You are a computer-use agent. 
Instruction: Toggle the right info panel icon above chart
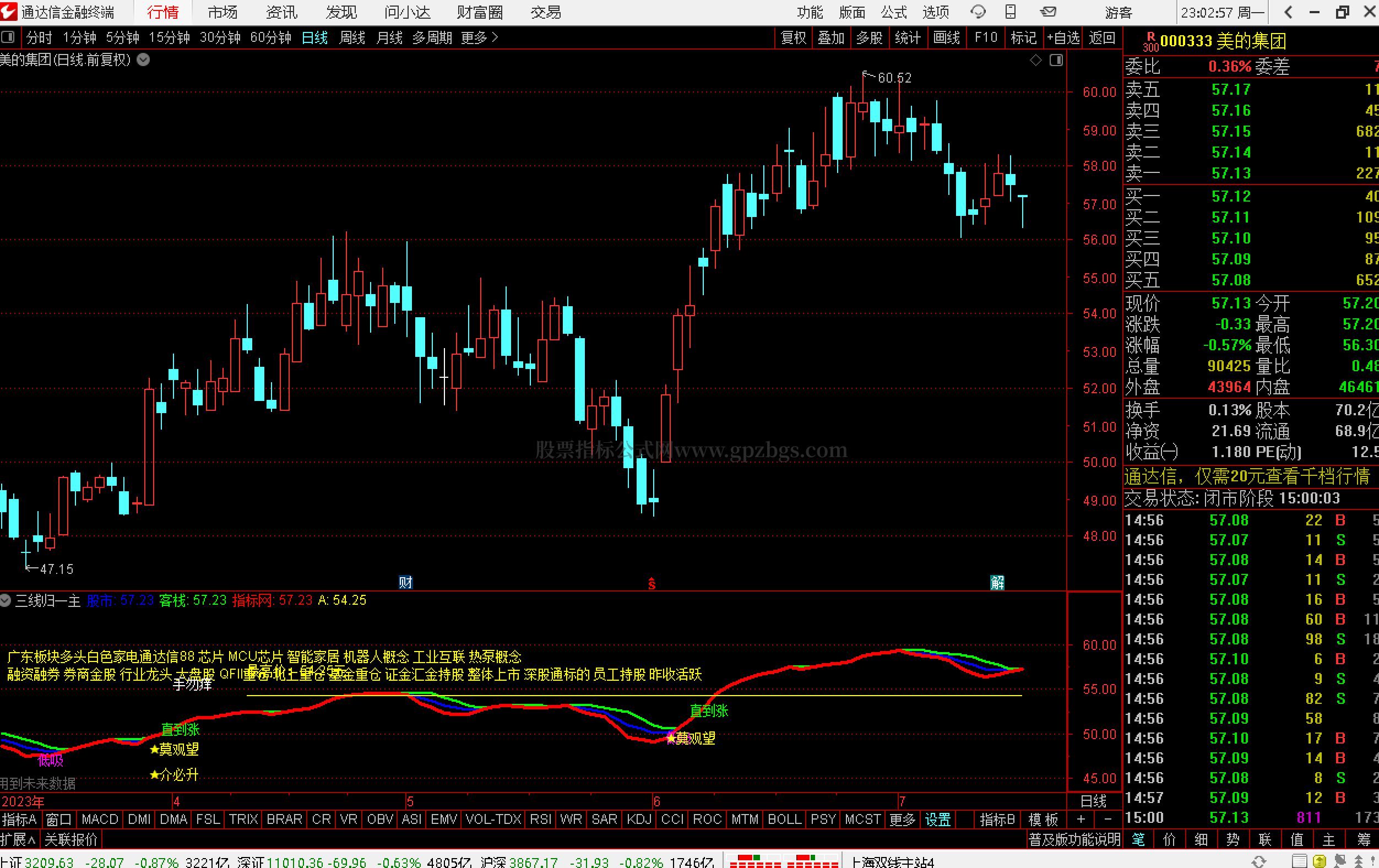1057,60
